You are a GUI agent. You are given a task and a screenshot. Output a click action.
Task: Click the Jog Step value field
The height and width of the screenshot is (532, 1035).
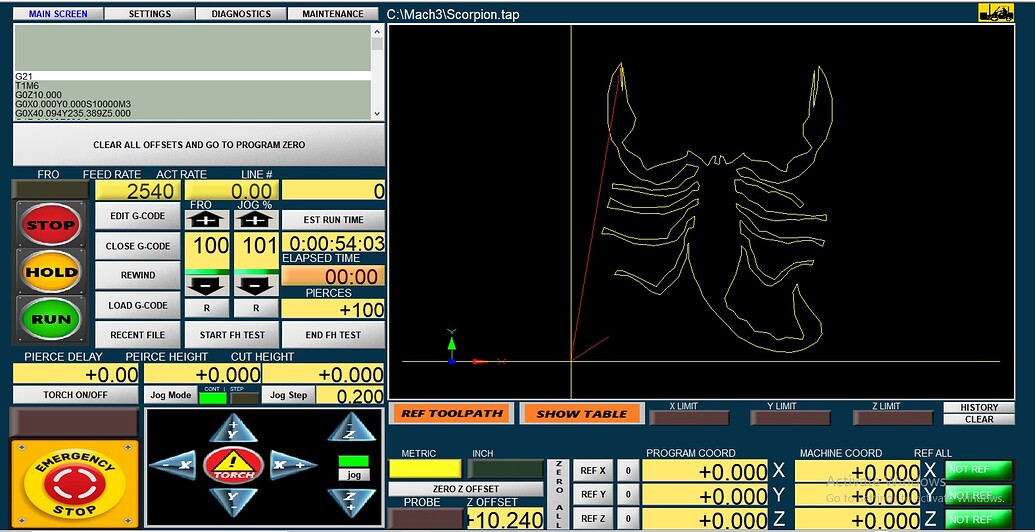click(350, 395)
